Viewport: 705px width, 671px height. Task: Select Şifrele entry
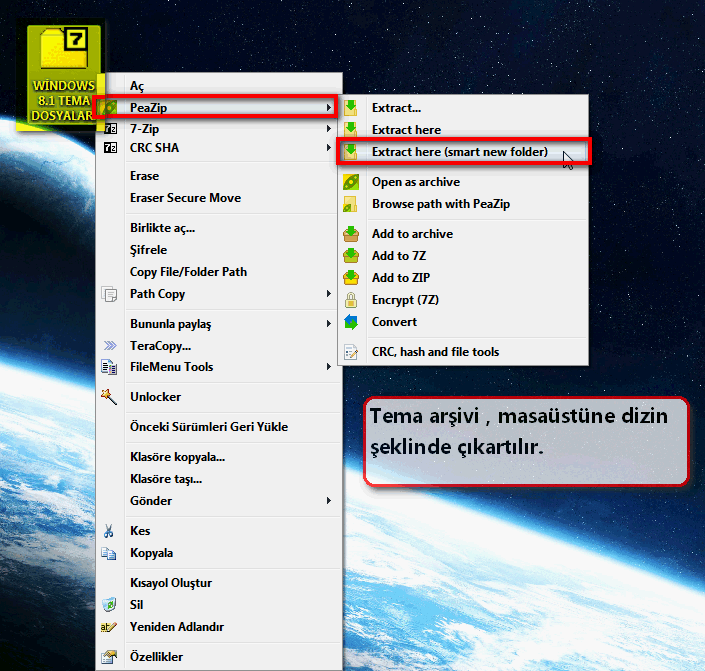pyautogui.click(x=219, y=250)
